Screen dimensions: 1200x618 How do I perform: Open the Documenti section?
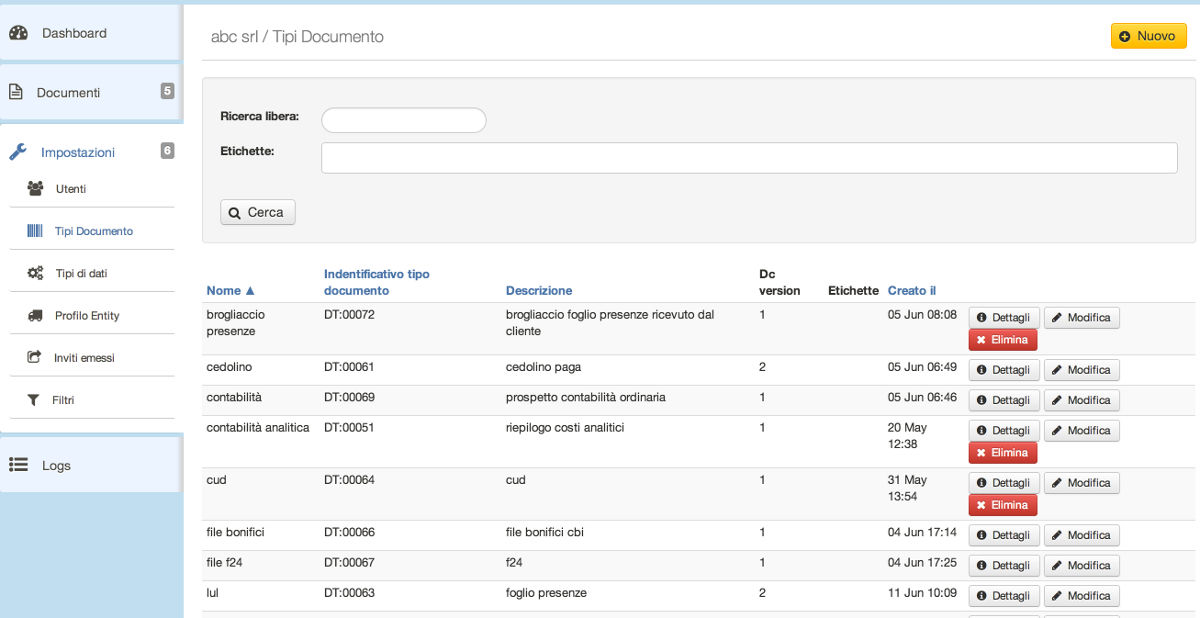pyautogui.click(x=90, y=92)
